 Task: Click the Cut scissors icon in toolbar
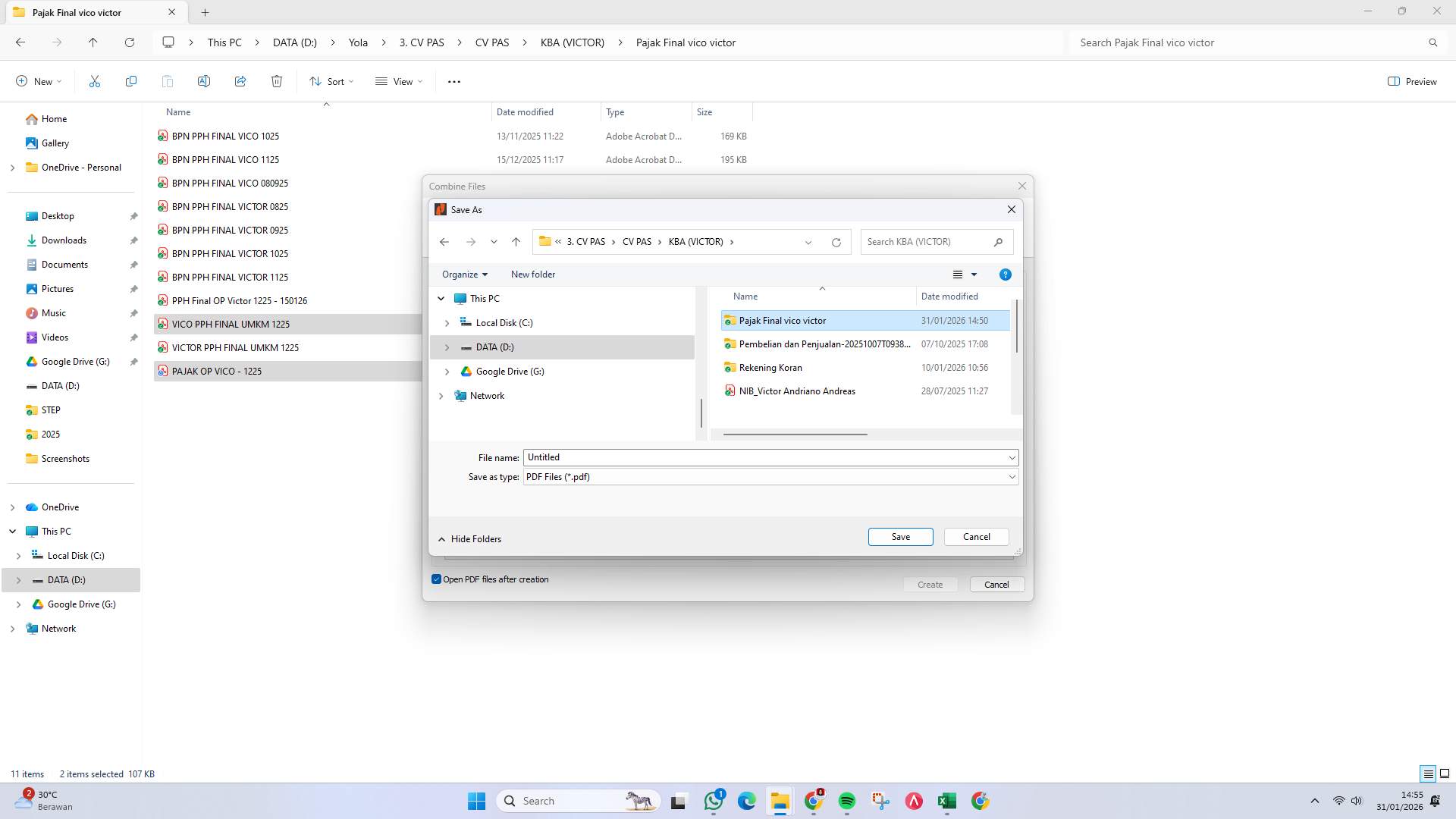pos(95,81)
